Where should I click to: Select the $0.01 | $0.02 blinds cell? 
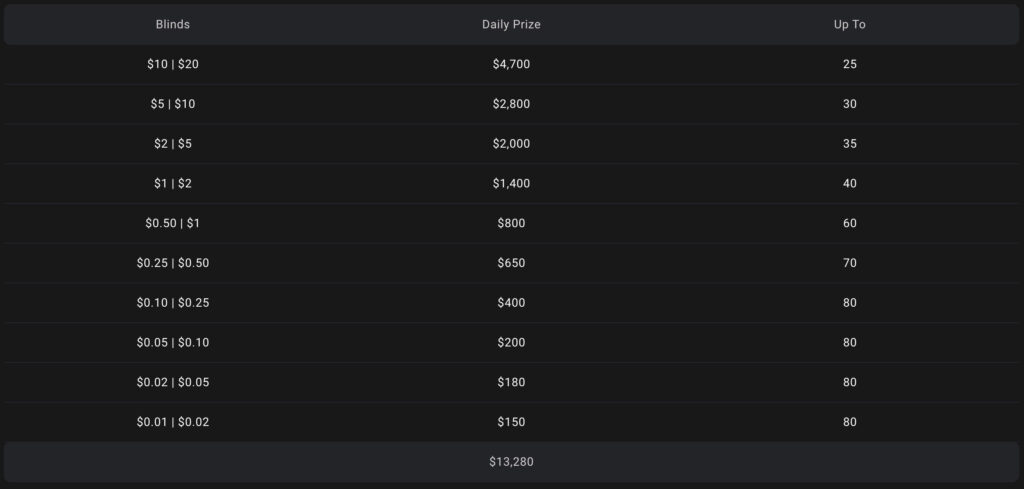point(173,422)
